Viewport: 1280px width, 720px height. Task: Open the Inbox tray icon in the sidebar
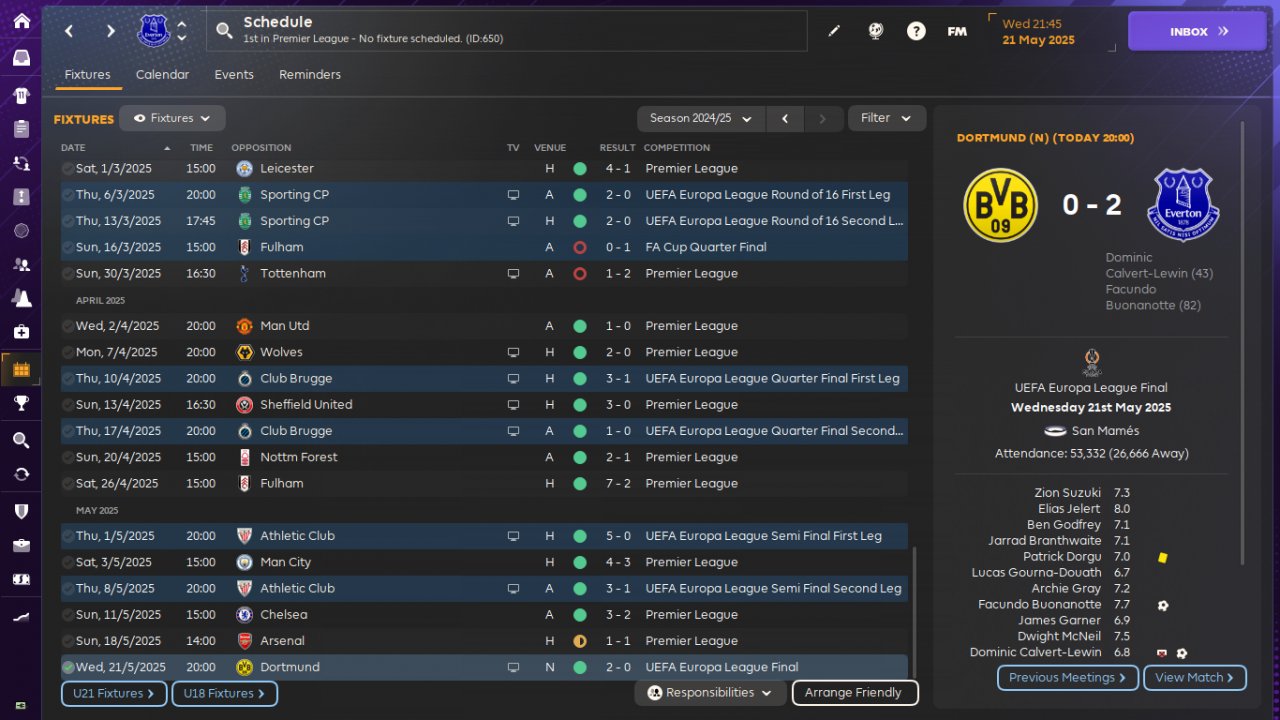tap(21, 58)
